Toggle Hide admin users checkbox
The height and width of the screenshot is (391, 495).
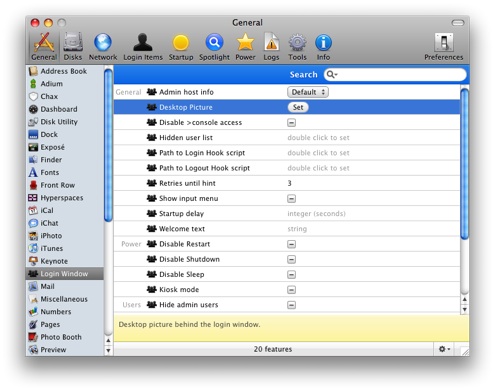pos(291,305)
